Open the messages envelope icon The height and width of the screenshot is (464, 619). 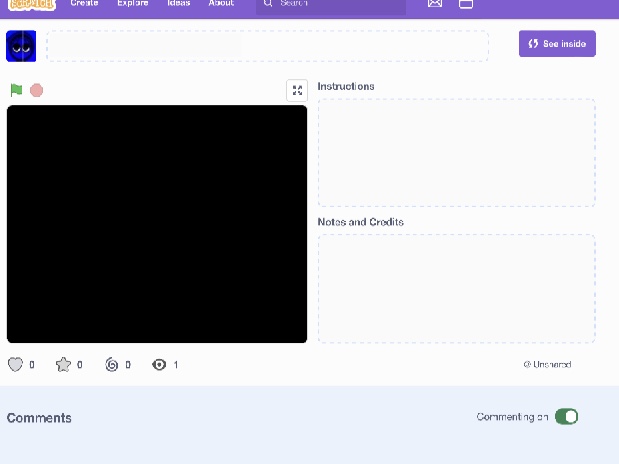(435, 4)
